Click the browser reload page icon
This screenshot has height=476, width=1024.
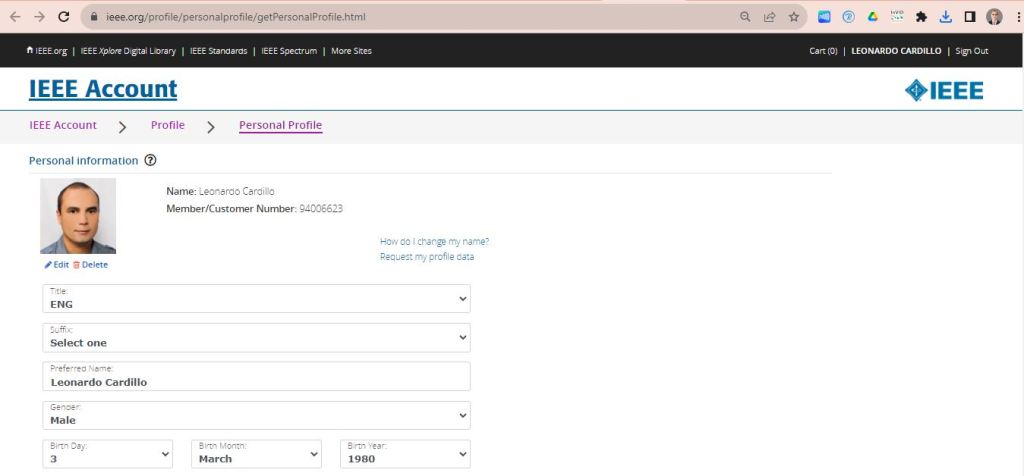click(x=64, y=17)
